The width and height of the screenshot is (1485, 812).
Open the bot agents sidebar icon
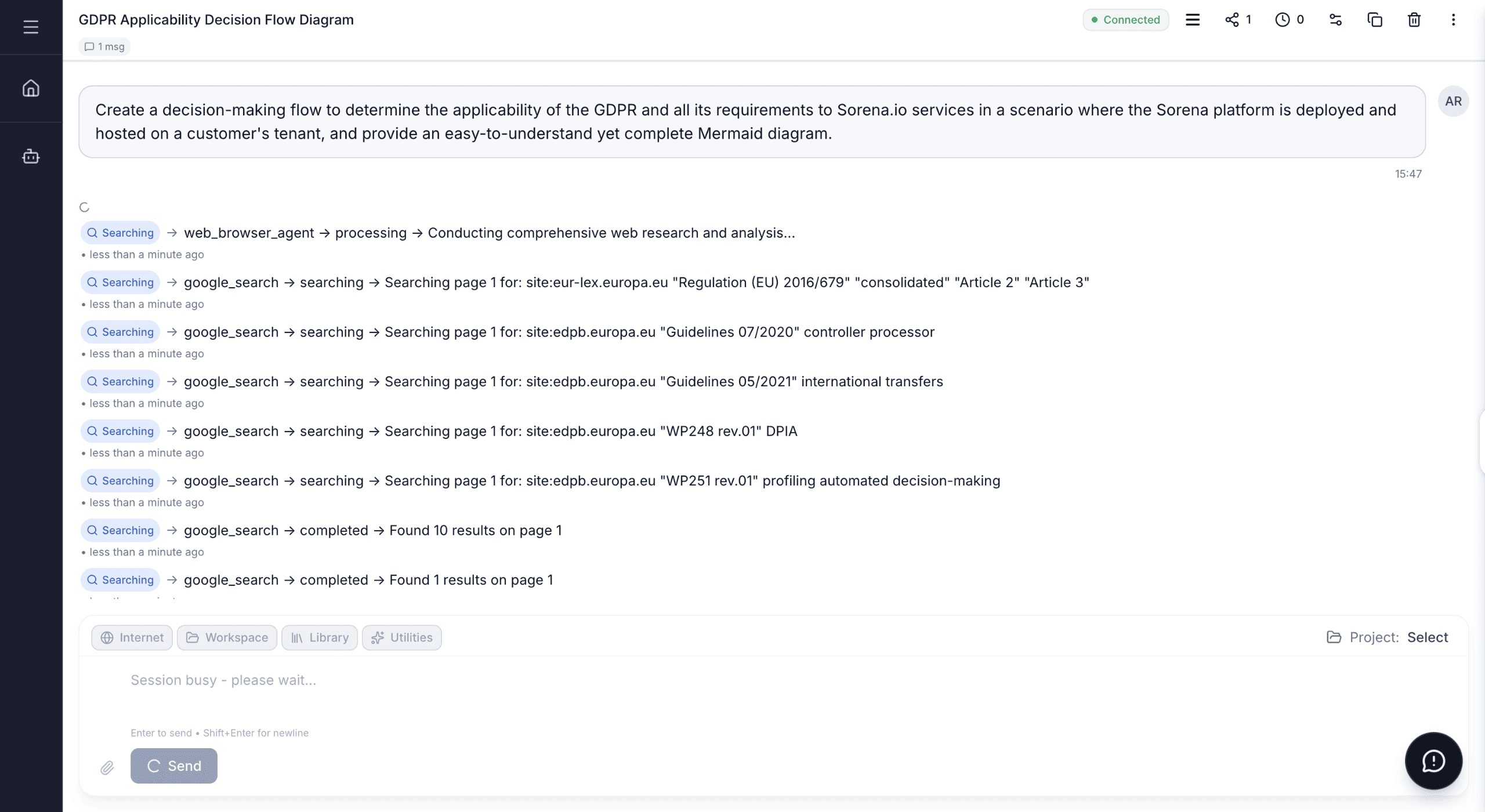tap(31, 156)
